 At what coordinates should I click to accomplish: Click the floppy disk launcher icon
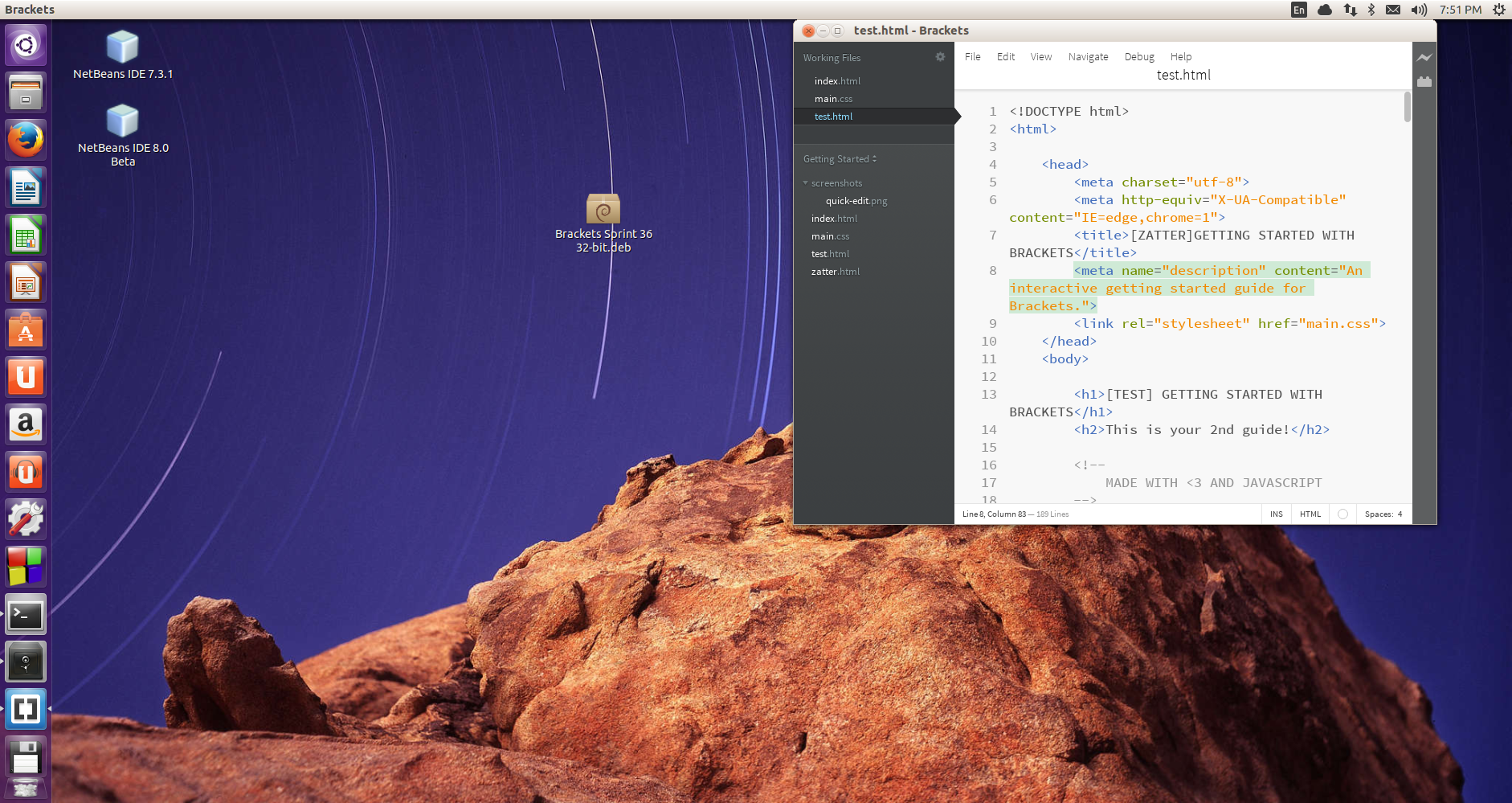click(x=26, y=756)
